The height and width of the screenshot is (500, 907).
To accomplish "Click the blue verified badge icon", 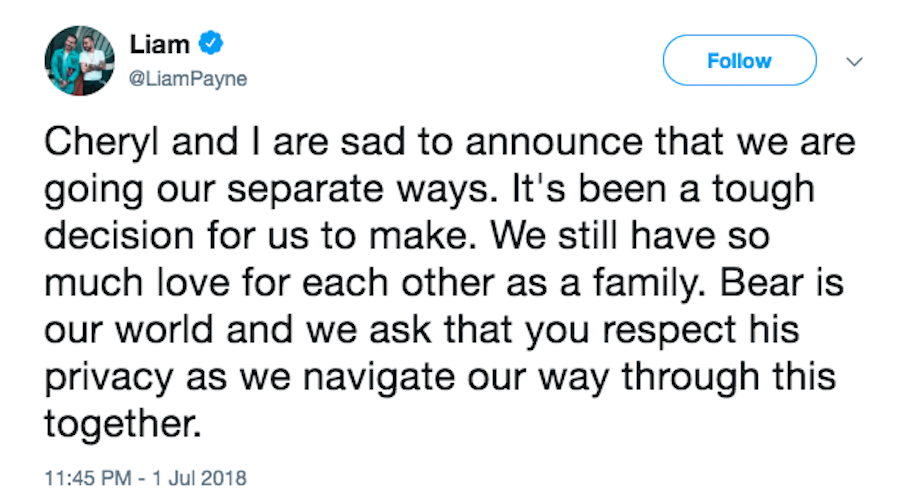I will [x=211, y=43].
